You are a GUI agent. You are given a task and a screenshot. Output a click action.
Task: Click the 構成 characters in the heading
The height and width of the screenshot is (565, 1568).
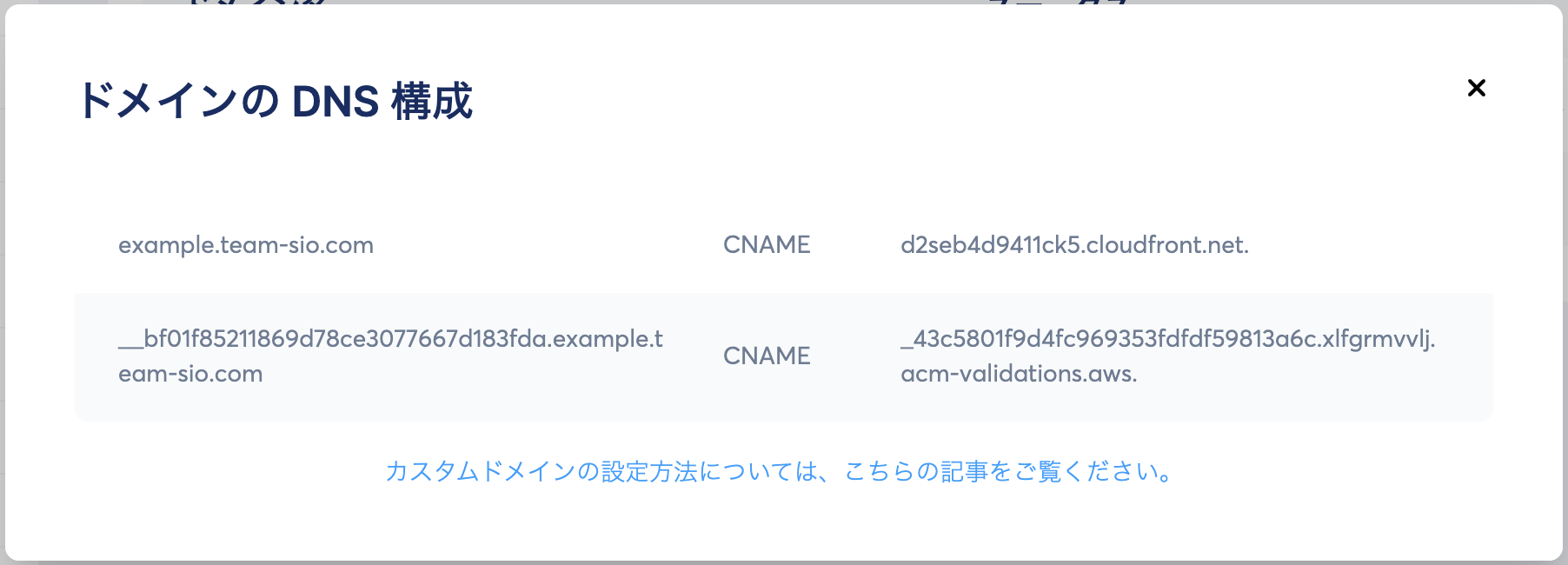tap(432, 101)
